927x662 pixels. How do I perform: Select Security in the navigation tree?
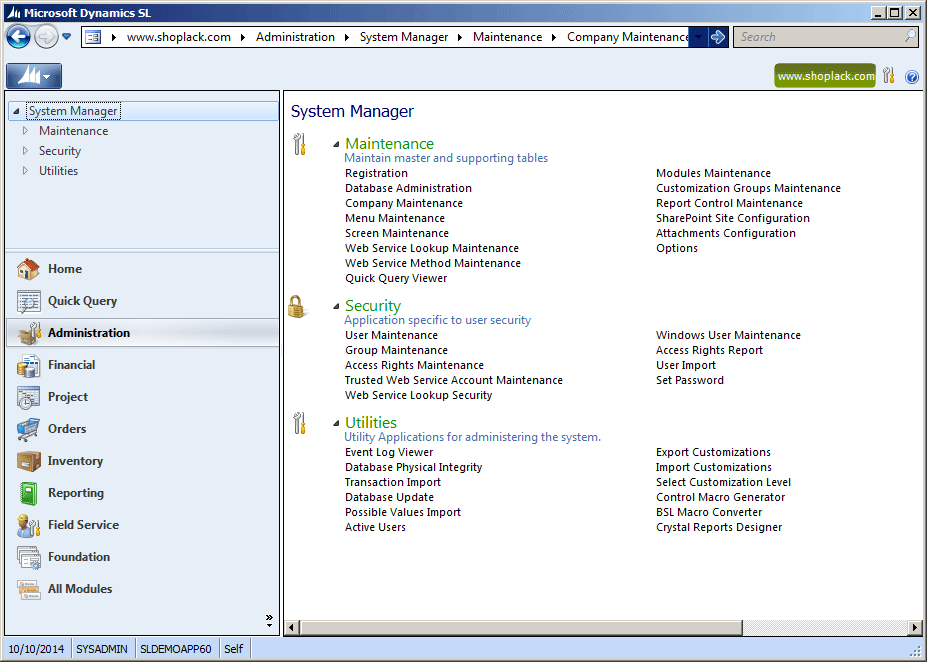click(x=60, y=151)
